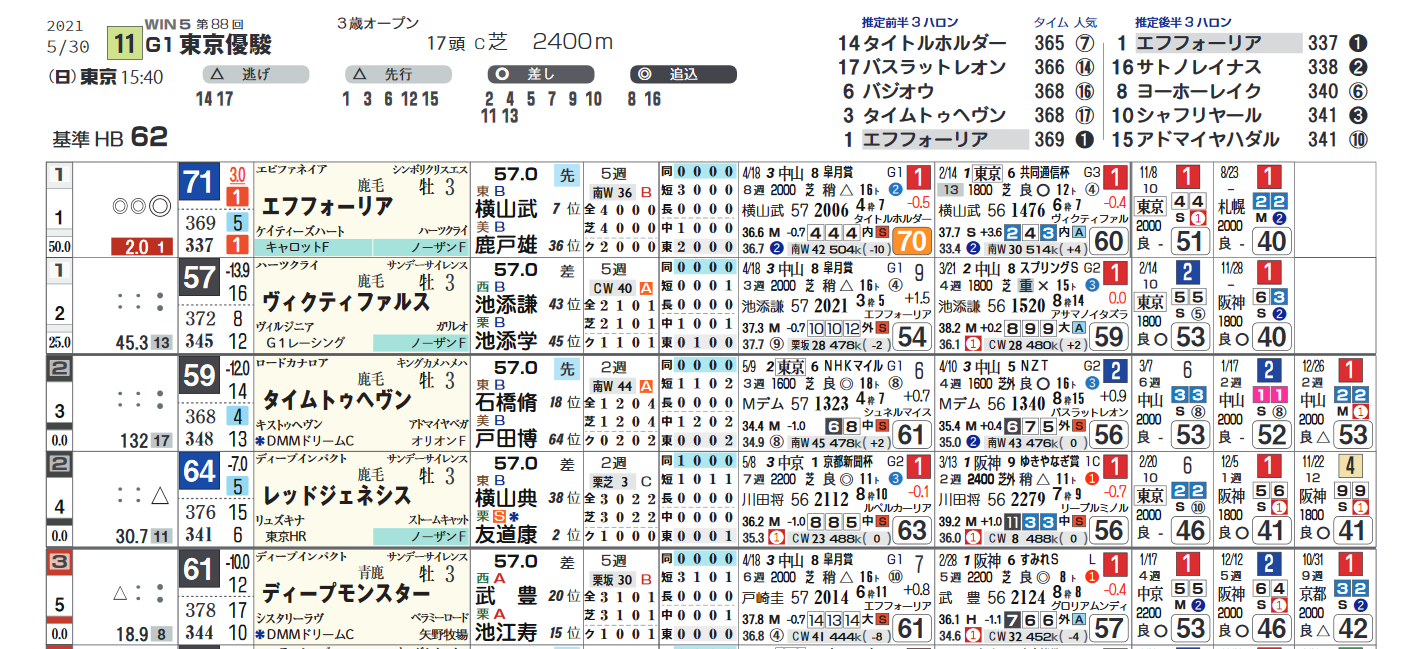Image resolution: width=1417 pixels, height=649 pixels.
Task: Click the 先 badge in タイムトゥヘヴン's row
Action: tap(565, 369)
